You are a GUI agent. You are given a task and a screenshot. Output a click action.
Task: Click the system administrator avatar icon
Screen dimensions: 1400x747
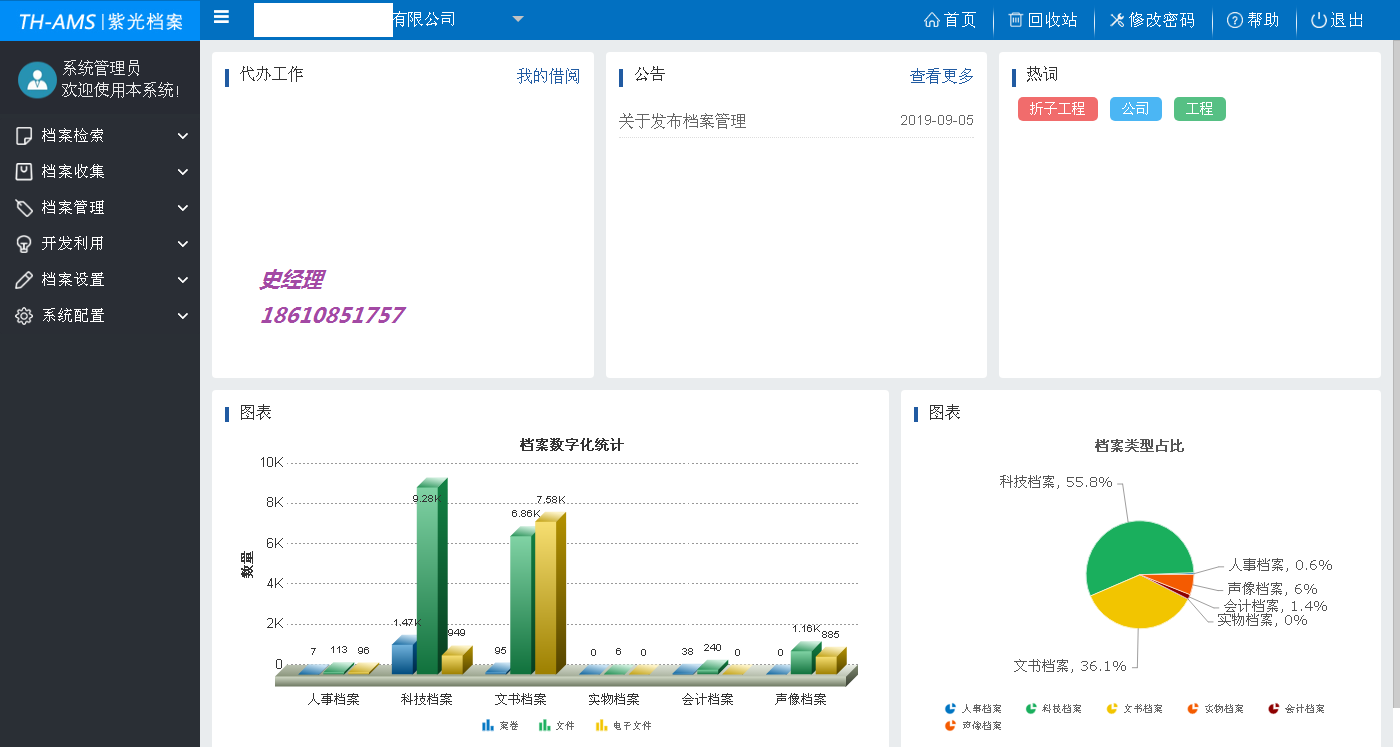(37, 81)
